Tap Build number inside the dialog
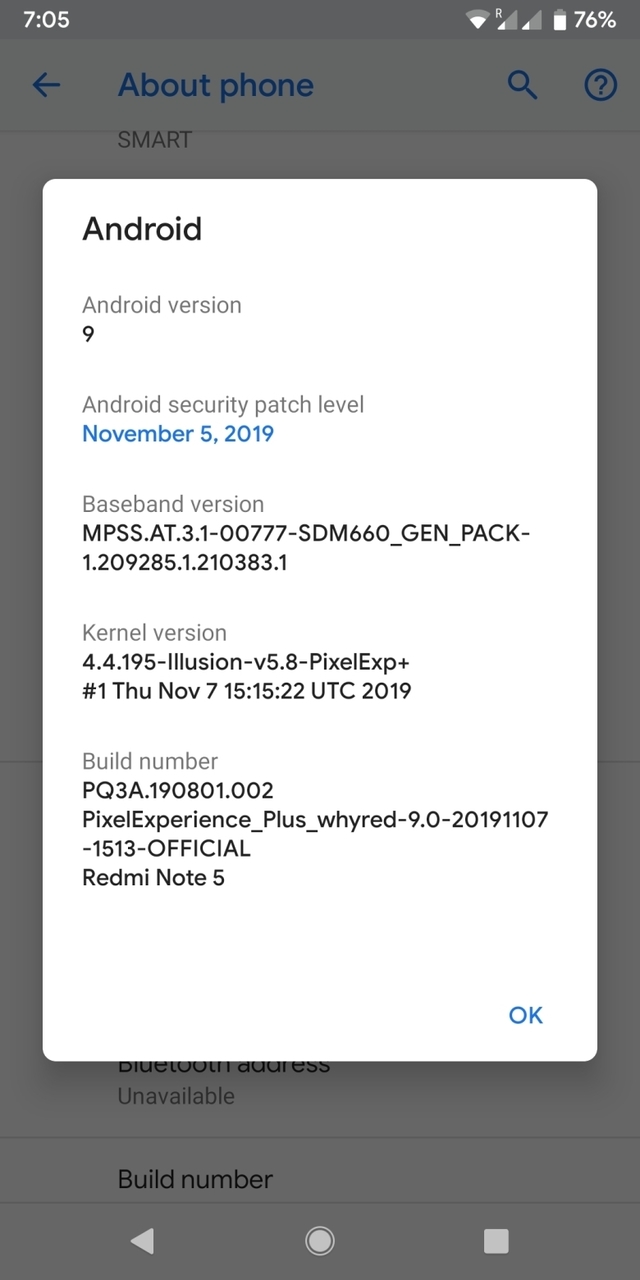This screenshot has width=640, height=1280. click(x=314, y=819)
